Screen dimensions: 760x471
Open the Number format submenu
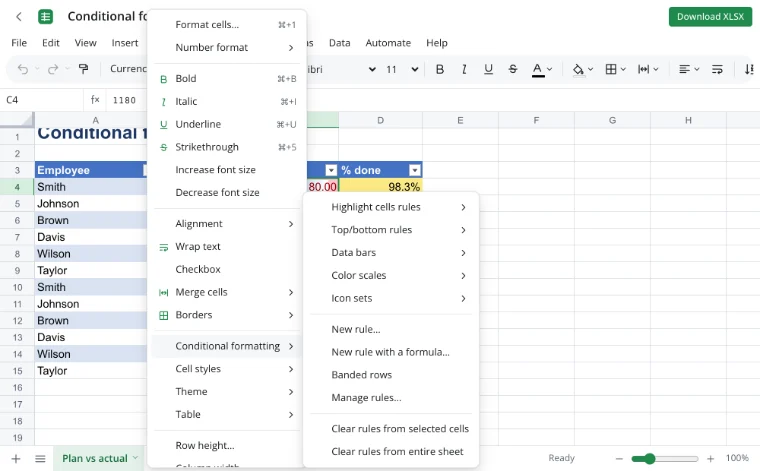tap(227, 47)
